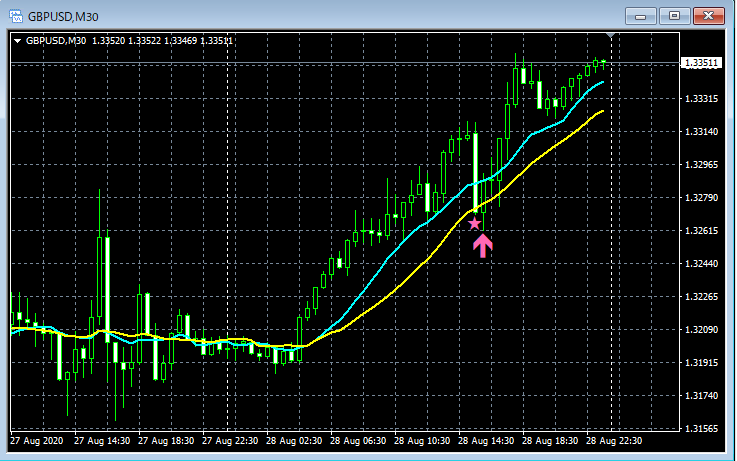This screenshot has height=461, width=737.
Task: Click time axis label 27 Aug 22:30
Action: 230,441
